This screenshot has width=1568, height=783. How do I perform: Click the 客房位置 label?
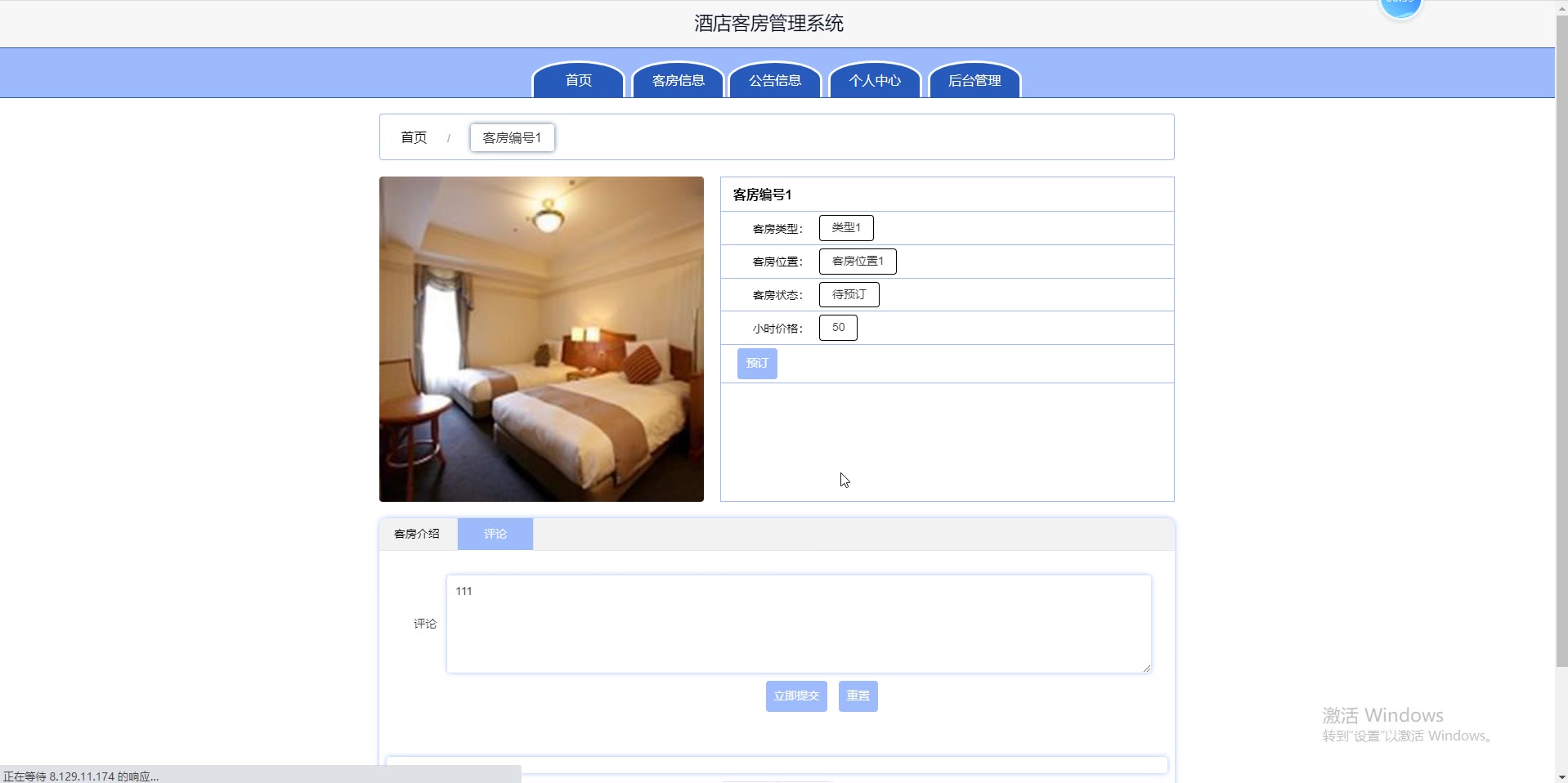pos(777,262)
